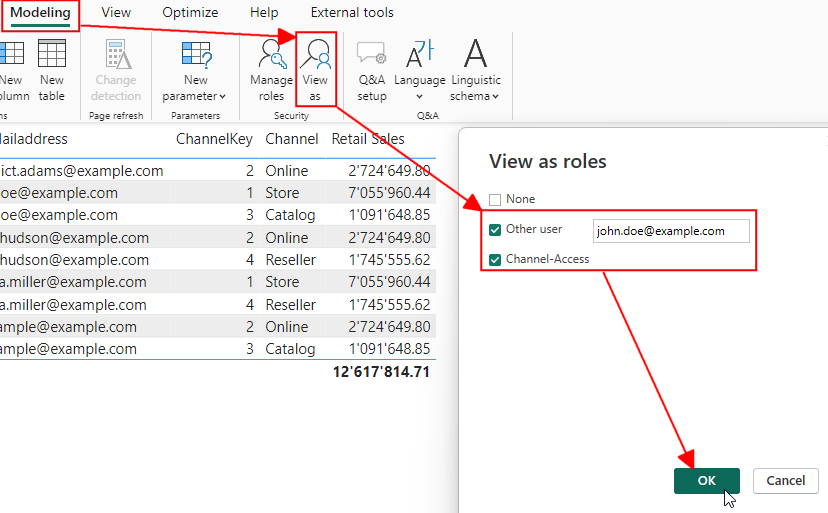Click the Security group label
Viewport: 828px width, 513px height.
pyautogui.click(x=291, y=116)
